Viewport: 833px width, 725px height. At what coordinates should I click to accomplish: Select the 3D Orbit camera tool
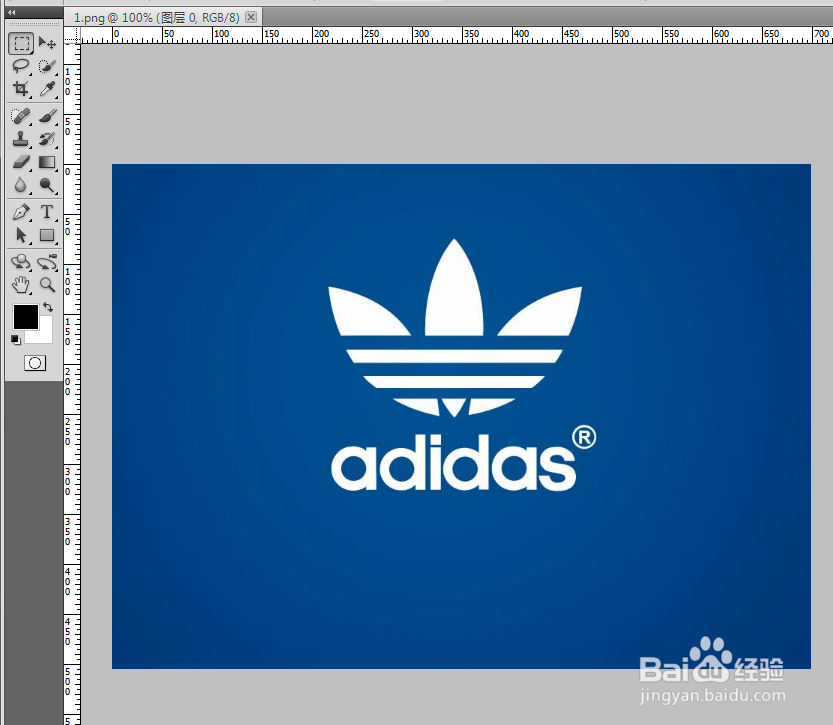47,262
